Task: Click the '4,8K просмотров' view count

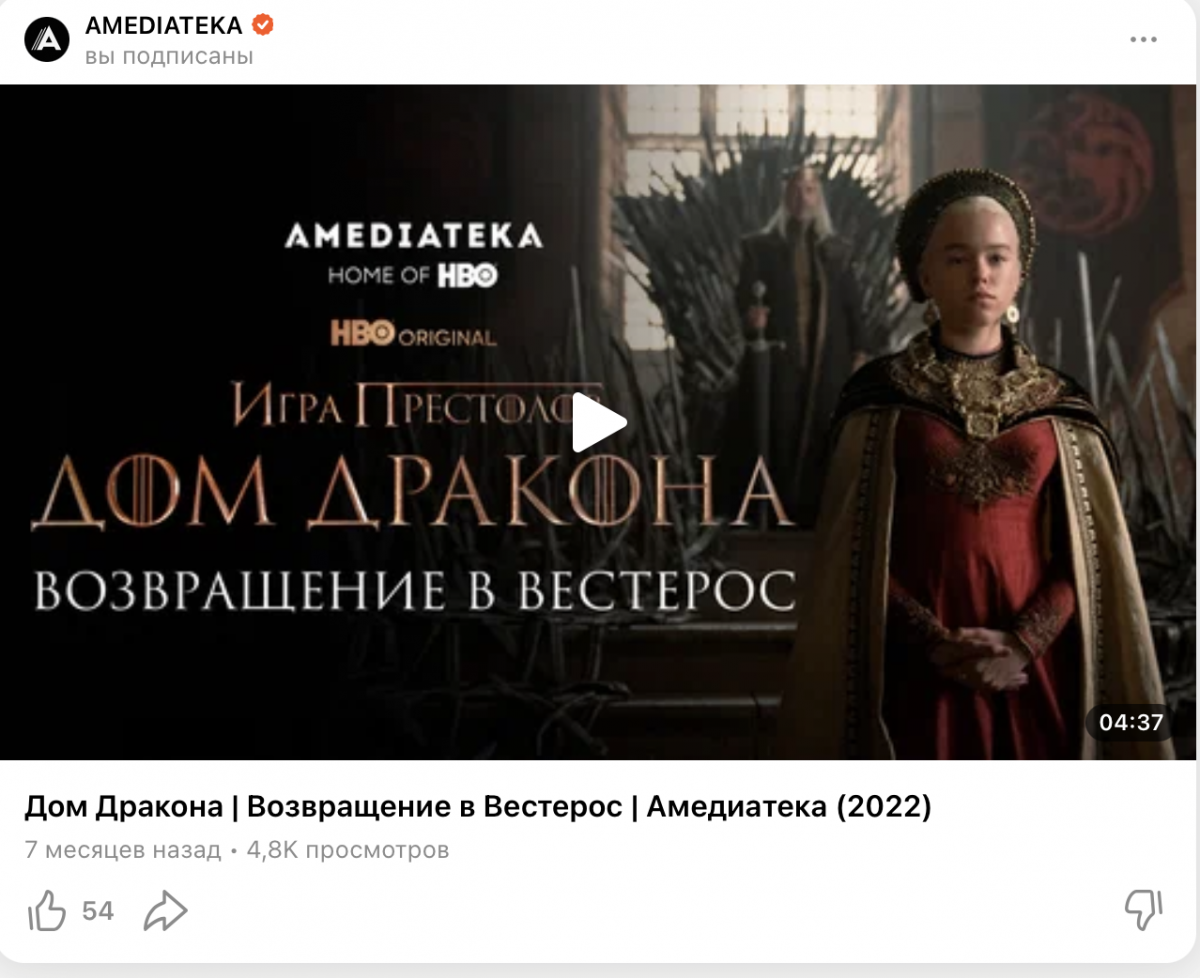Action: 347,851
